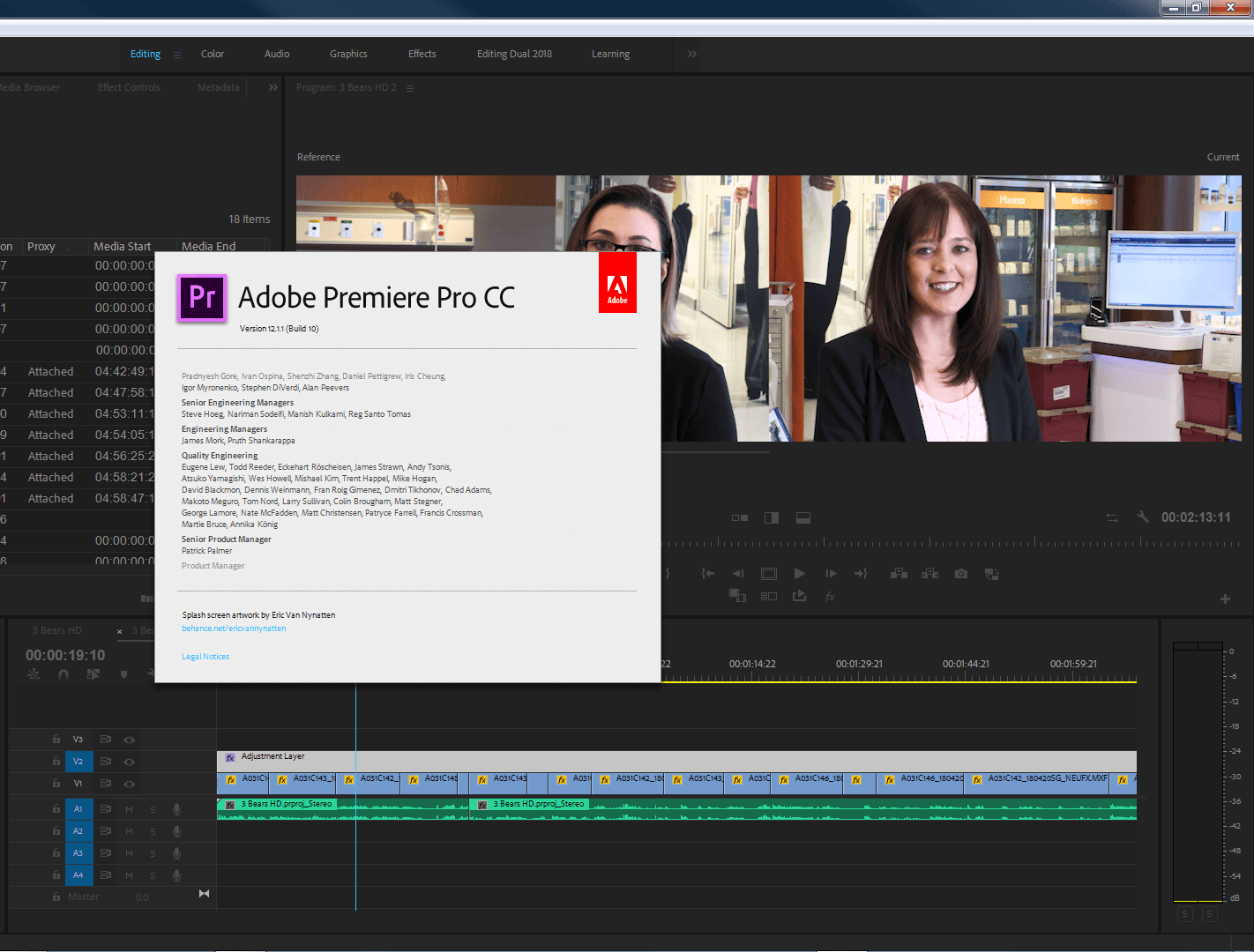Click the Master track go-to-end icon
The height and width of the screenshot is (952, 1254).
point(205,894)
